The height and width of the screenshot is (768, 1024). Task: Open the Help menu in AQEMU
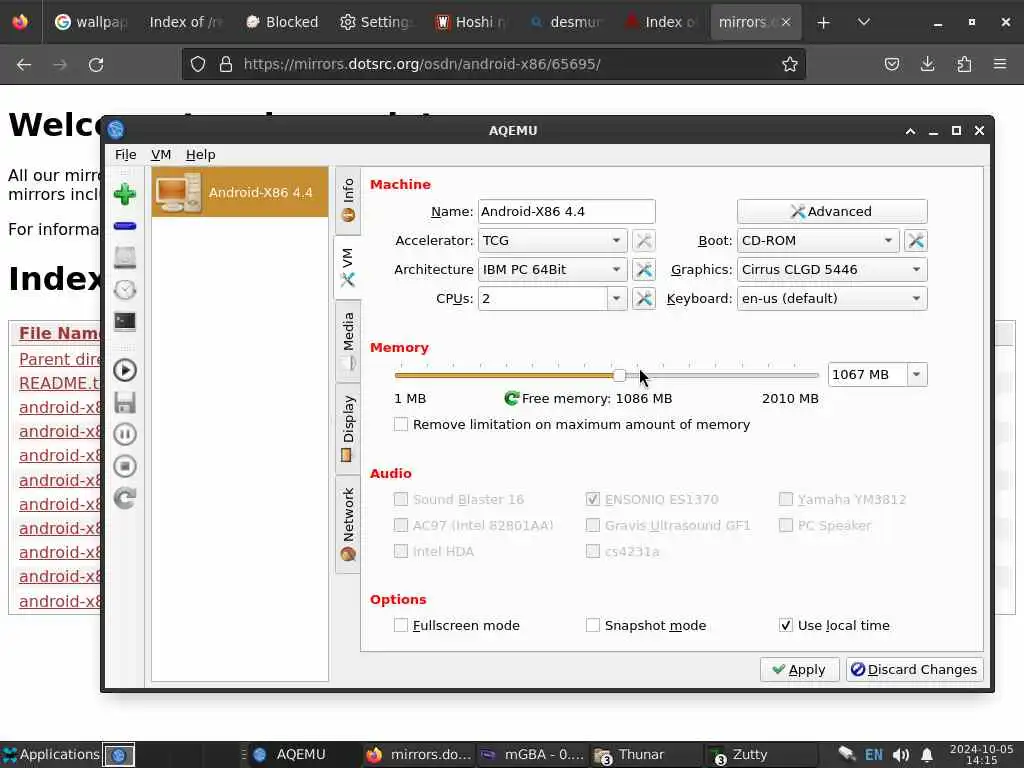point(200,155)
